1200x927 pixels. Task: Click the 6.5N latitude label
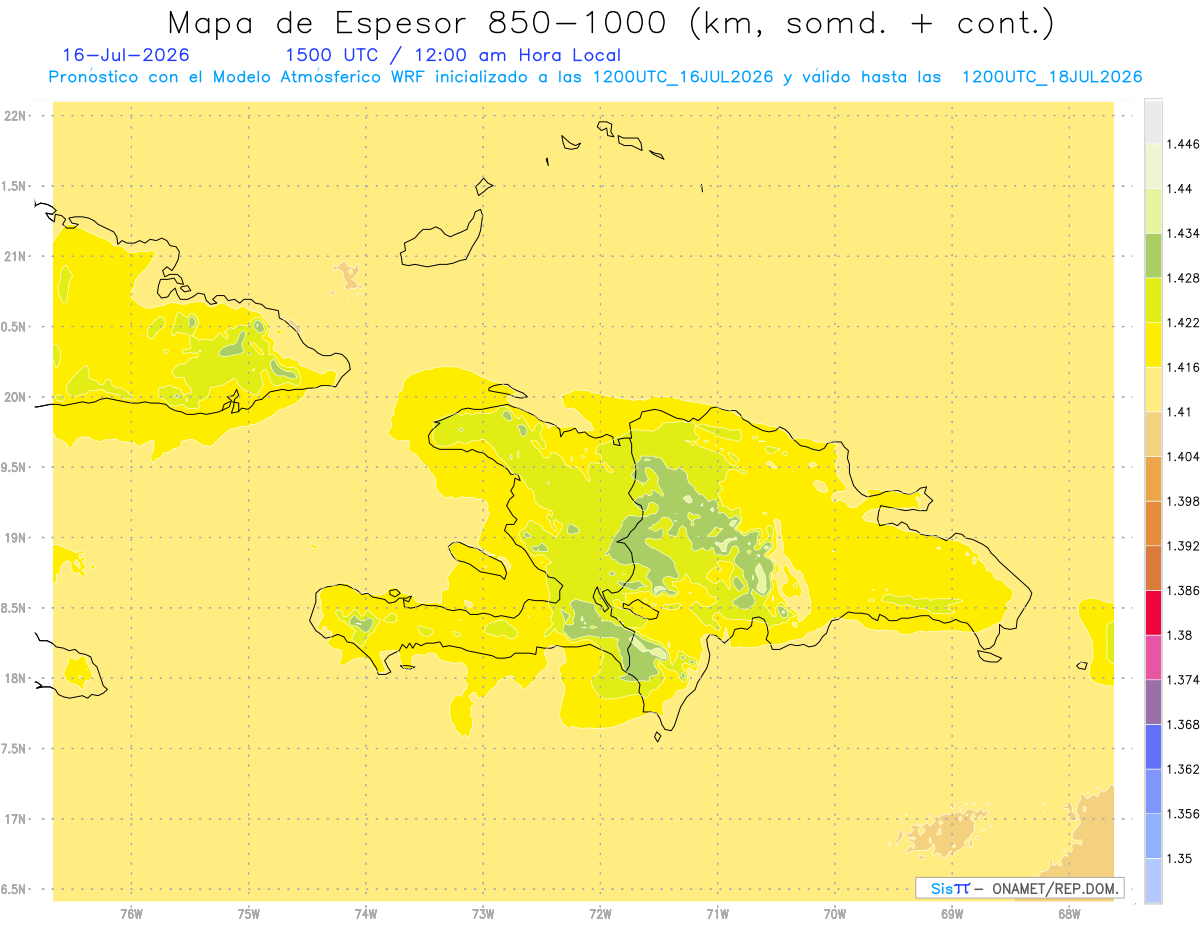(x=14, y=890)
